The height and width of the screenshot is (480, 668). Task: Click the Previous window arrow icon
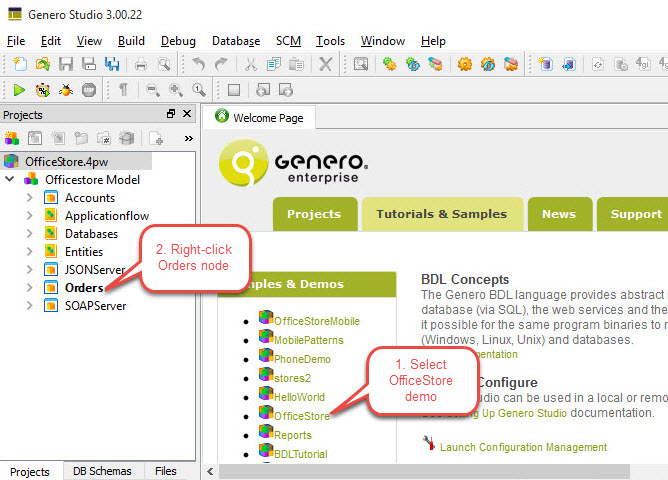tap(263, 90)
